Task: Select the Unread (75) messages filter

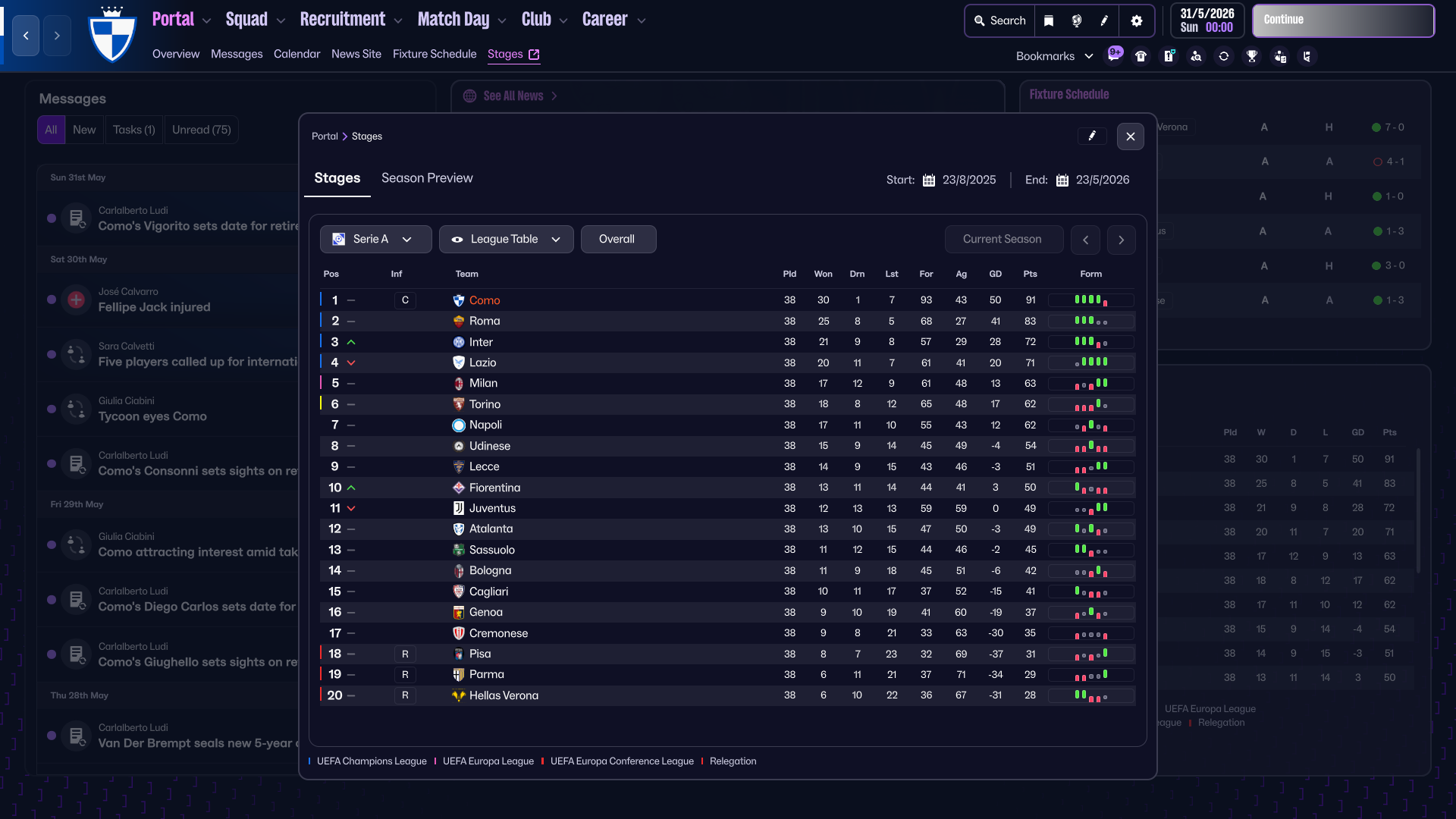Action: click(201, 130)
